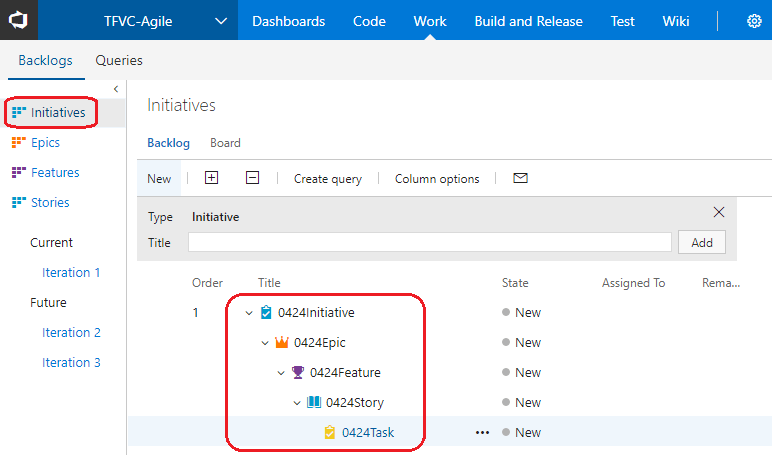Open the 0424Task ellipsis actions menu

coord(483,432)
